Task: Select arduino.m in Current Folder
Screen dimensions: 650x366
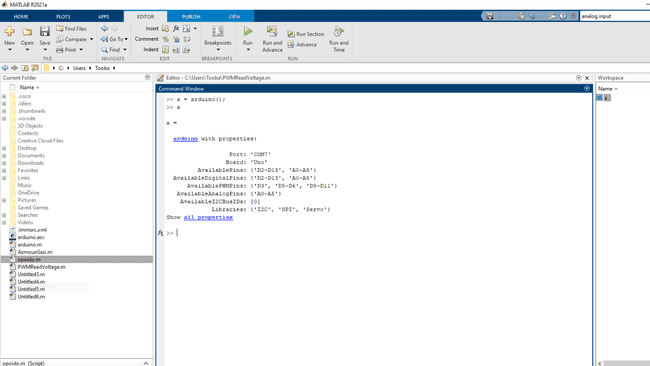Action: pyautogui.click(x=29, y=245)
